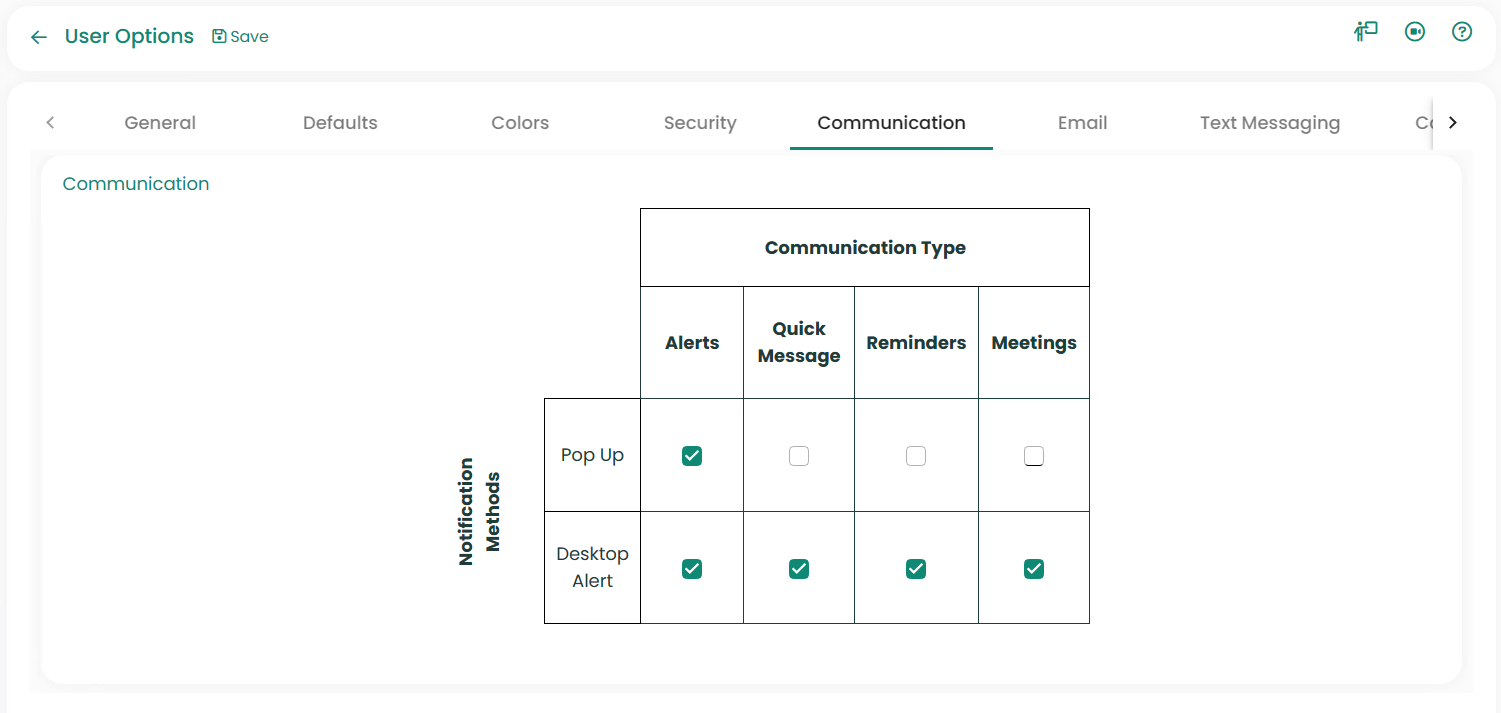Viewport: 1501px width, 713px height.
Task: Select the Security tab
Action: pos(700,123)
